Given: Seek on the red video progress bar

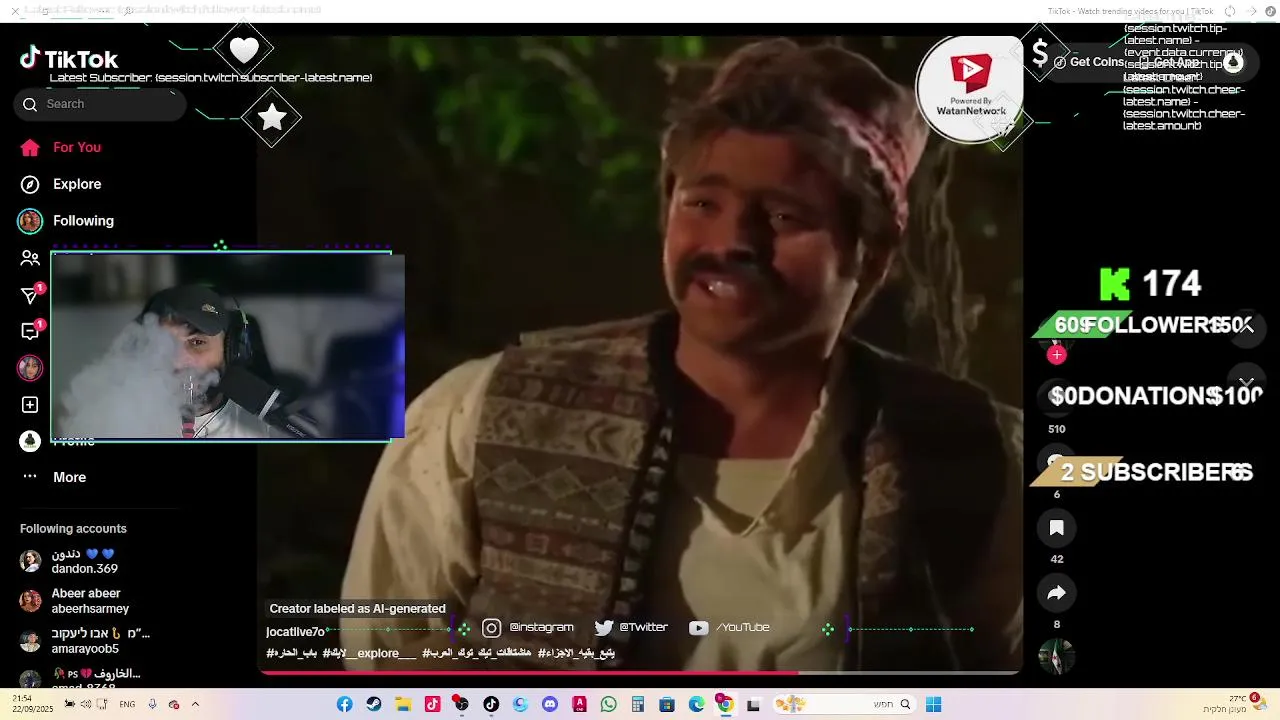Looking at the screenshot, I should (x=640, y=673).
